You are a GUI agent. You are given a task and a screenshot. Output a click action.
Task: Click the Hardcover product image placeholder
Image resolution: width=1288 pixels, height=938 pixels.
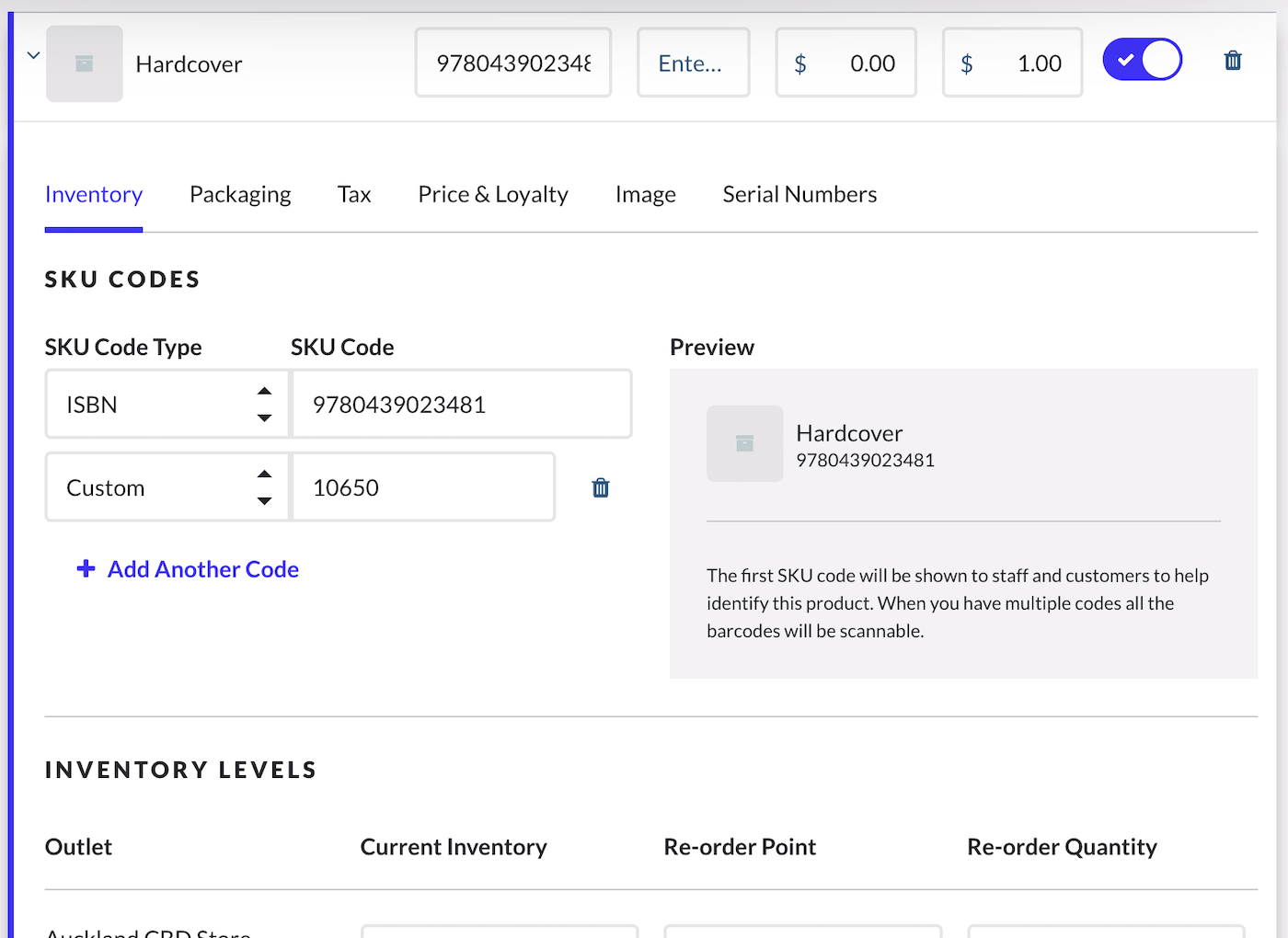[x=85, y=63]
